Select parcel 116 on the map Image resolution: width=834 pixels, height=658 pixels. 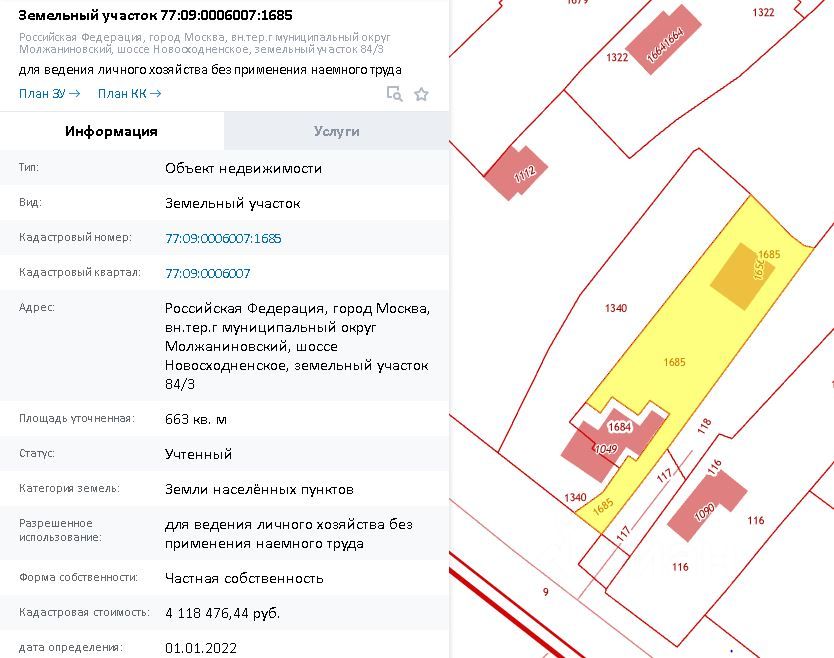pos(756,520)
